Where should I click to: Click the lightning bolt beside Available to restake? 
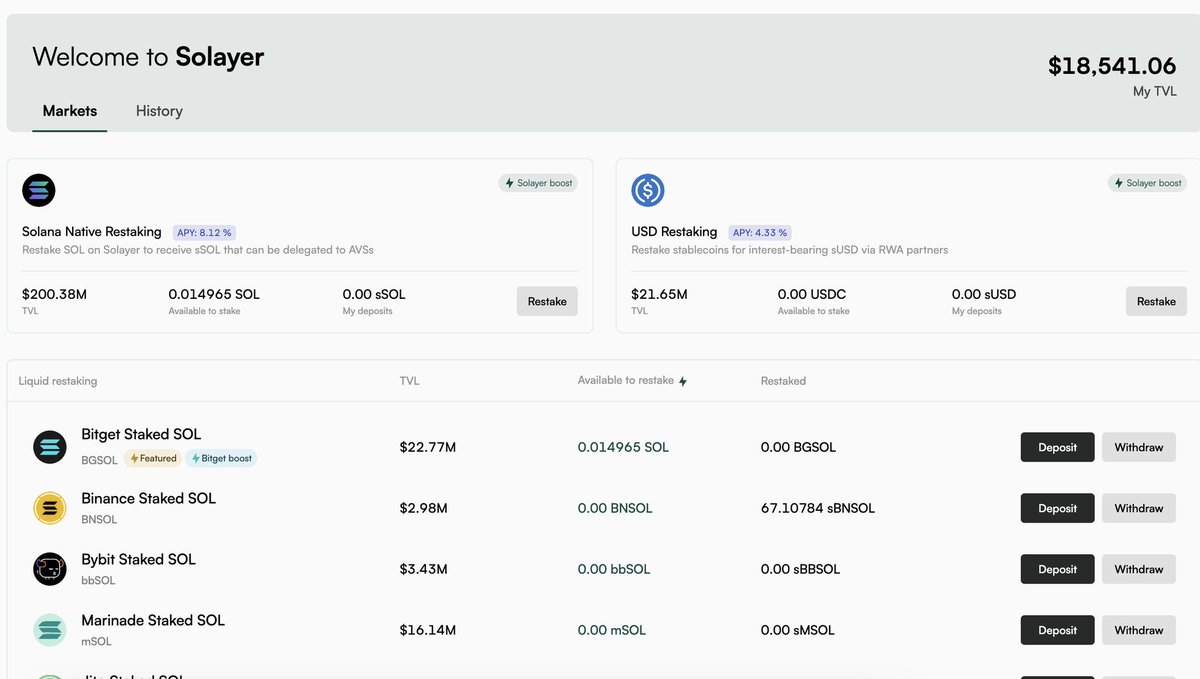pyautogui.click(x=683, y=381)
